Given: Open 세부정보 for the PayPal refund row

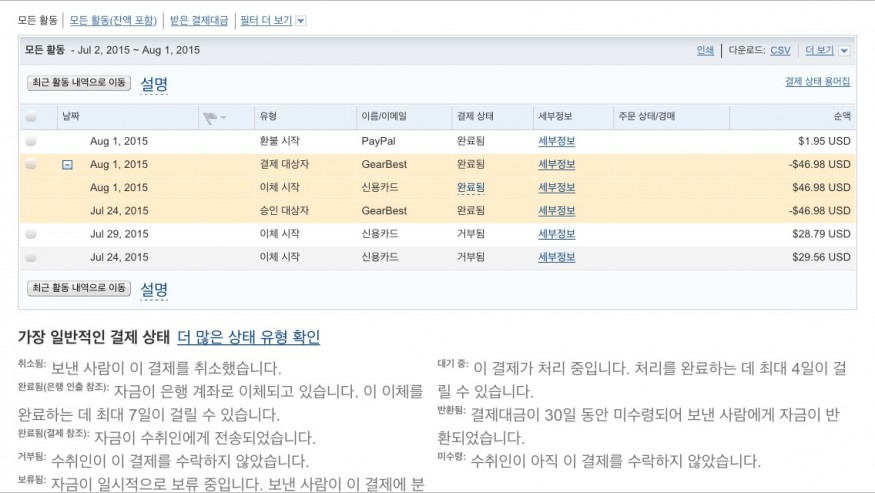Looking at the screenshot, I should click(x=556, y=142).
